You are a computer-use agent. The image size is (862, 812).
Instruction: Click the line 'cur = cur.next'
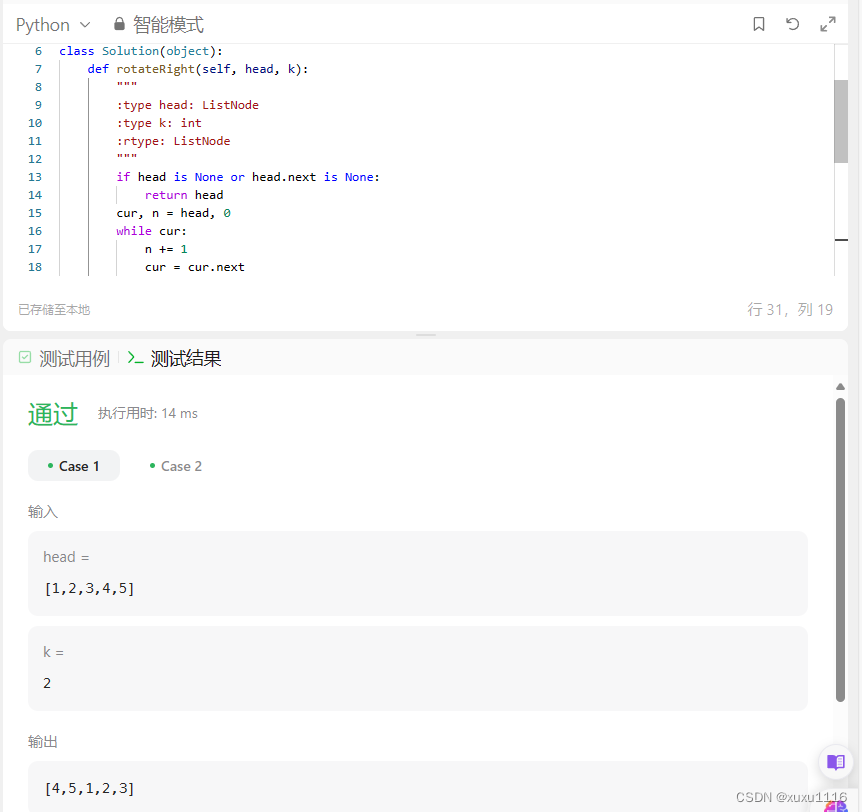coord(195,267)
